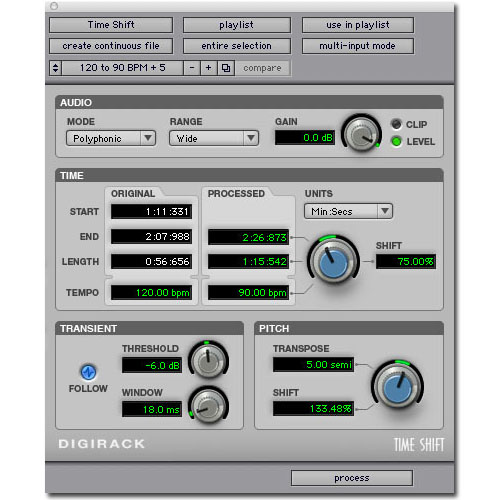Click the Pitch Shift 133.48% field
The image size is (500, 500).
(313, 409)
